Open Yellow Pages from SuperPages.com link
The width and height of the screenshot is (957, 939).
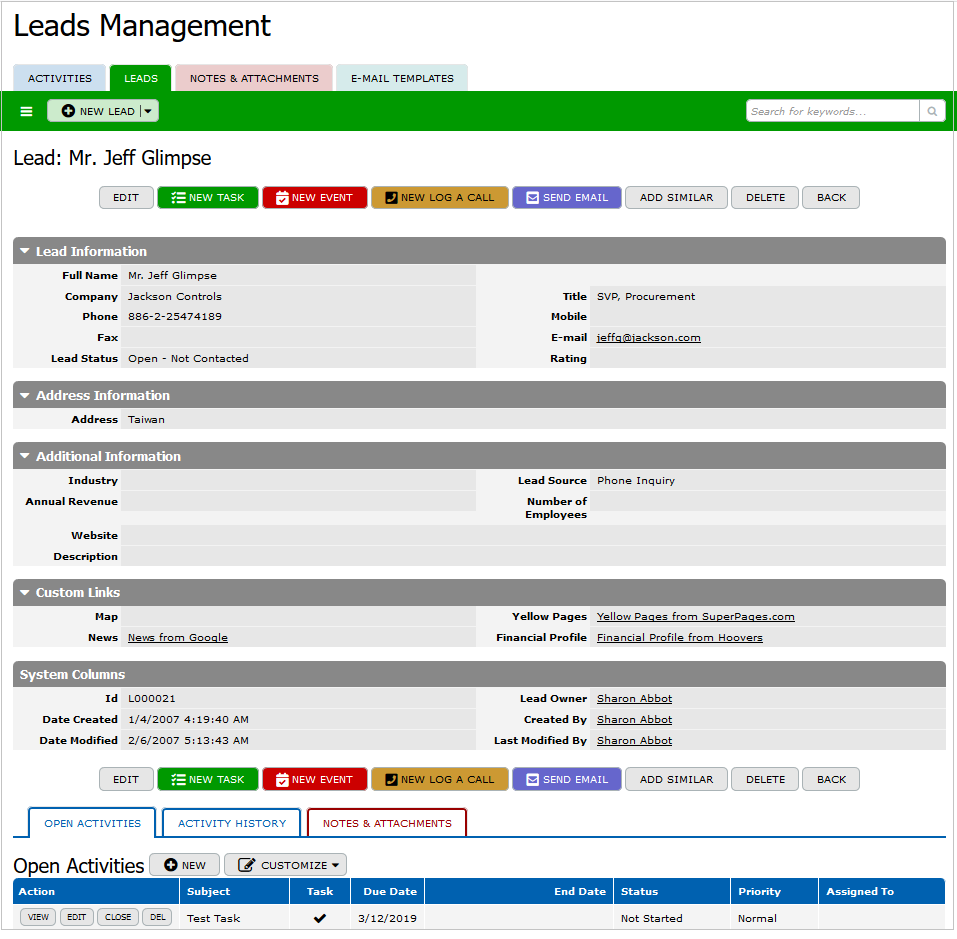point(696,617)
